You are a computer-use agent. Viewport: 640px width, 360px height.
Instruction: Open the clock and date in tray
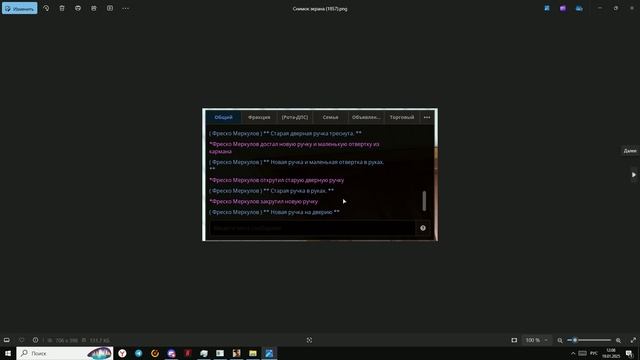(x=611, y=353)
